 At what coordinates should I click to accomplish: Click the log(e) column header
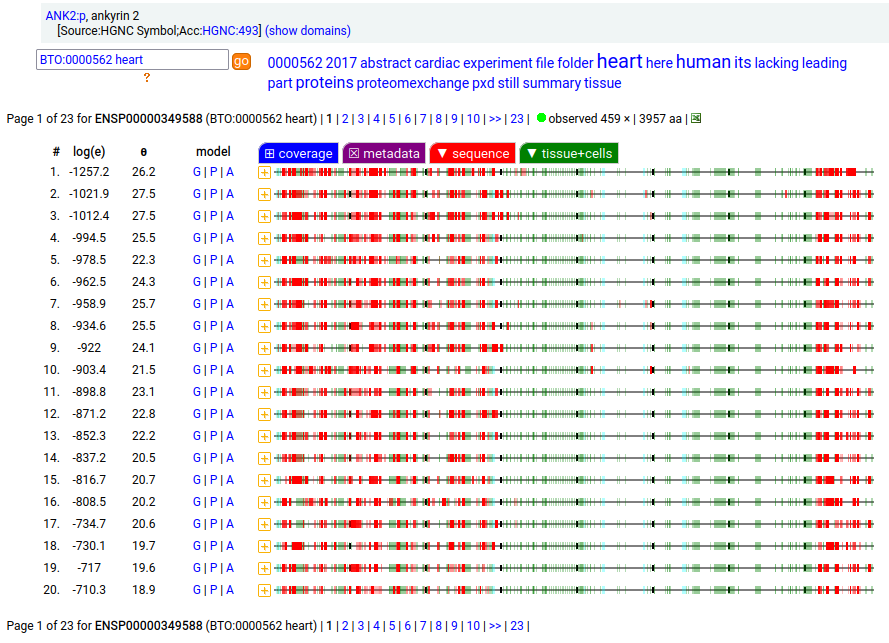(89, 152)
